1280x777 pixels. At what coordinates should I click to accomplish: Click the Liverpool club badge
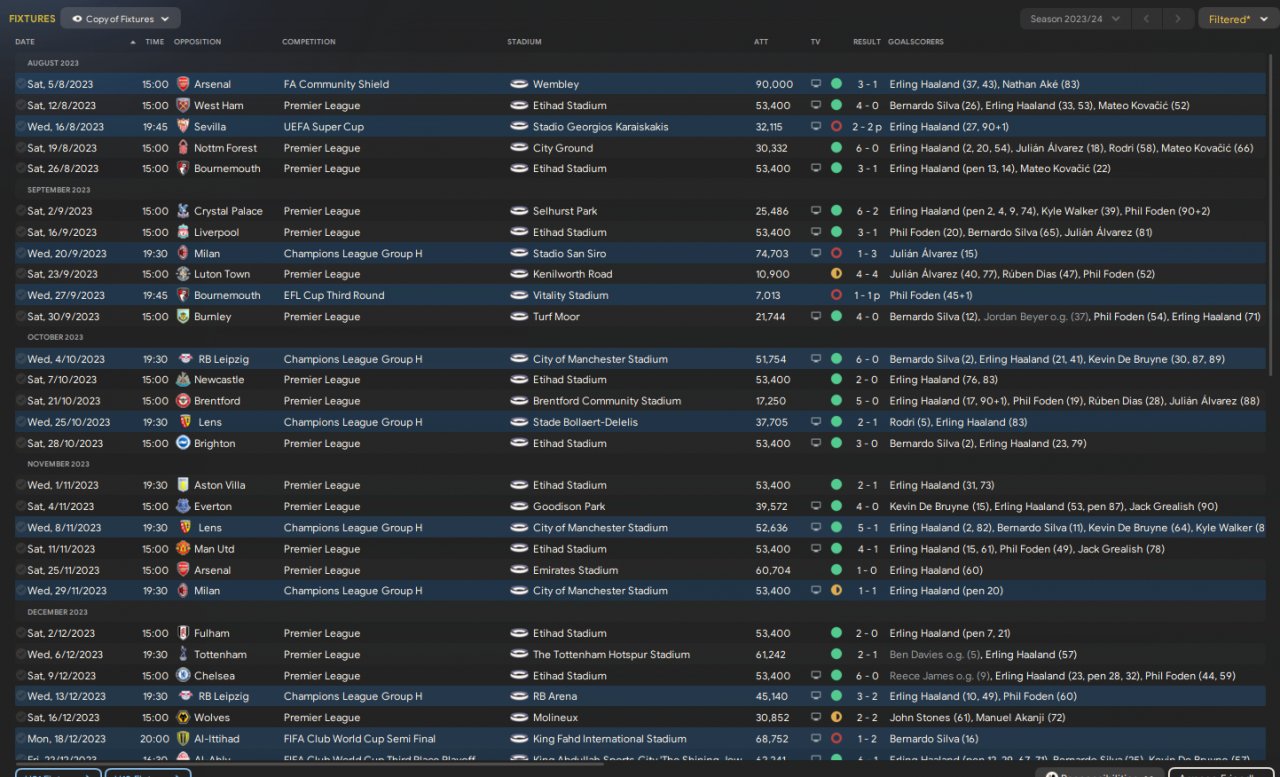(183, 232)
